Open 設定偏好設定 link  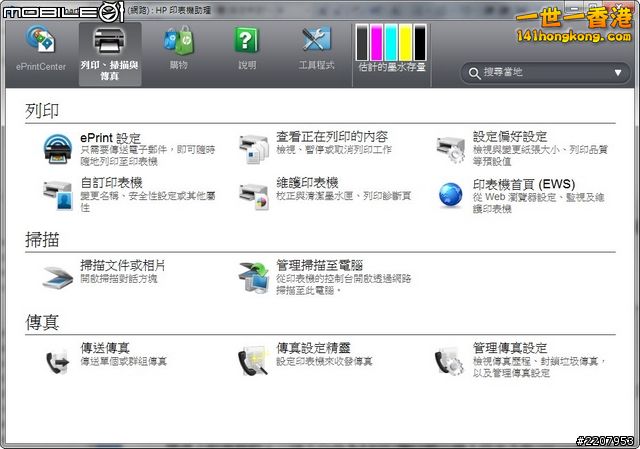coord(510,137)
